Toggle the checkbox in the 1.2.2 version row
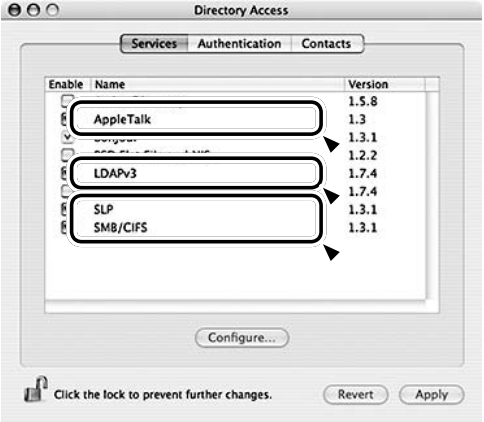Image resolution: width=484 pixels, height=422 pixels. [67, 154]
